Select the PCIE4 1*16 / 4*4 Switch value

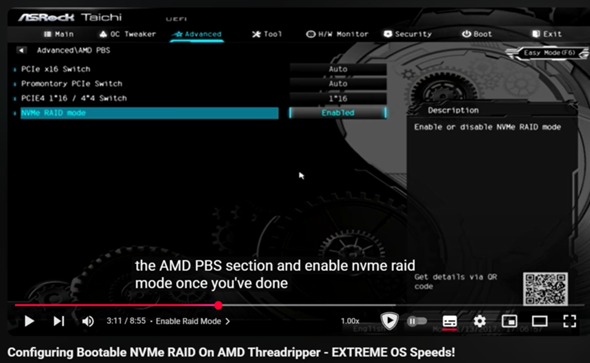tap(338, 98)
